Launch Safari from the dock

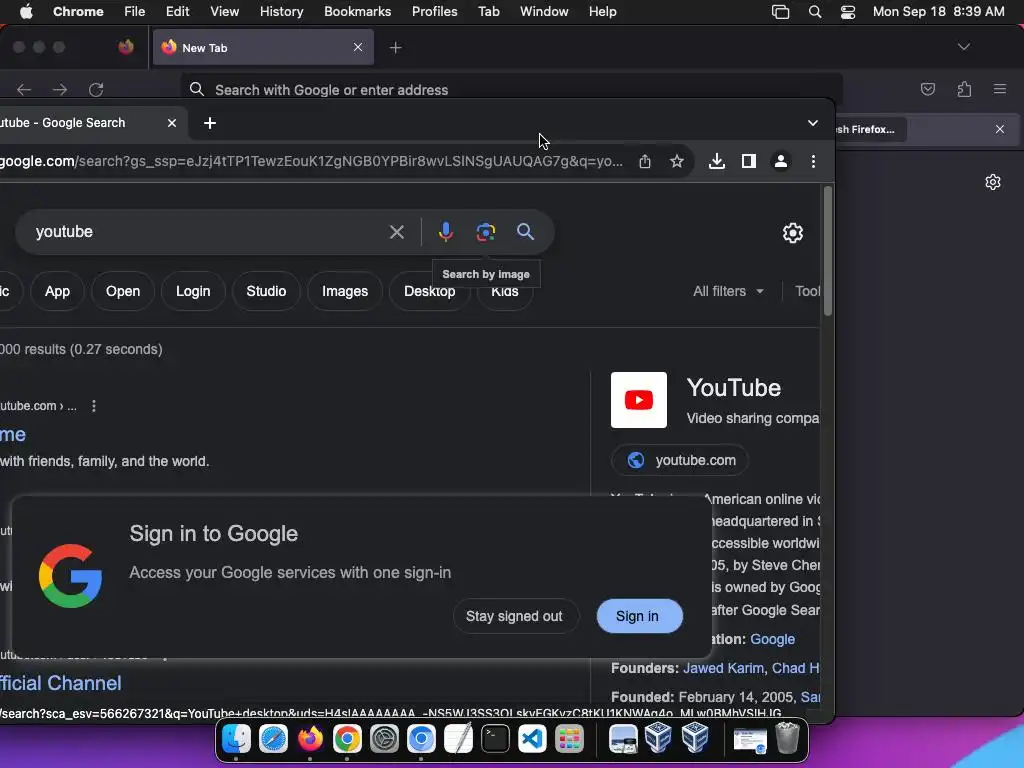(273, 739)
